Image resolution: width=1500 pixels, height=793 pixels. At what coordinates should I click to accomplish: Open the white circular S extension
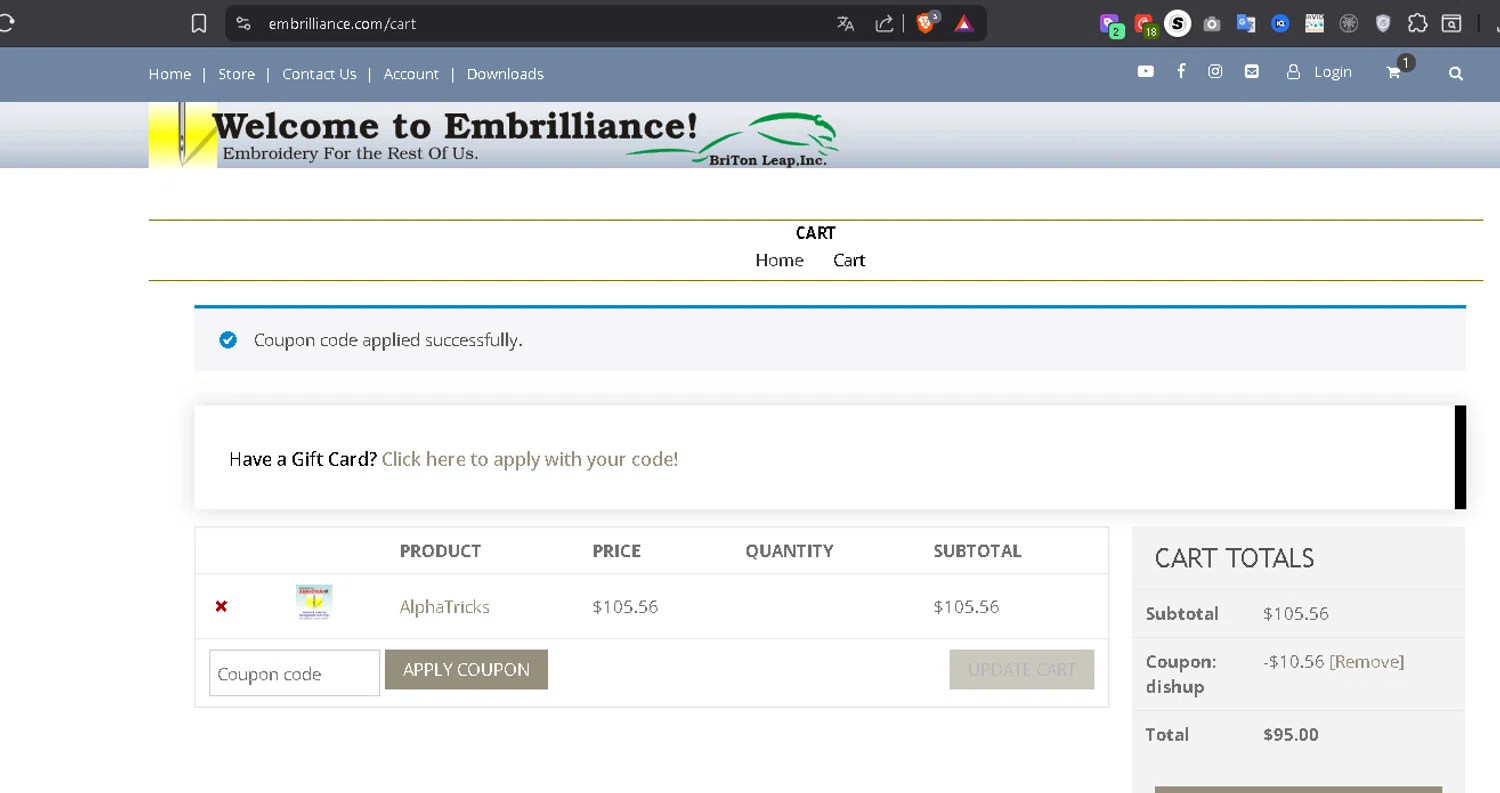click(1178, 23)
